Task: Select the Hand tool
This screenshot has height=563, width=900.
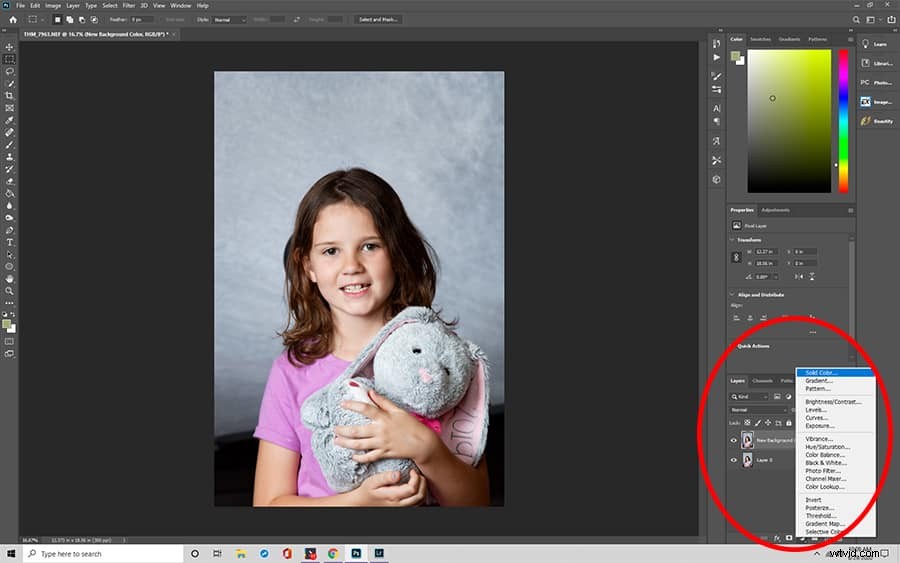Action: 9,279
